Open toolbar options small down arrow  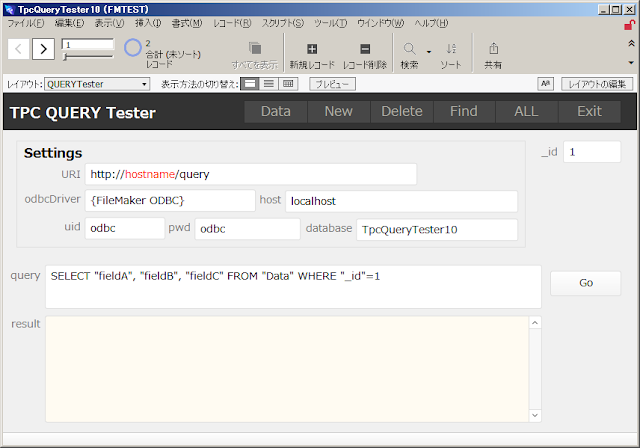pos(631,63)
